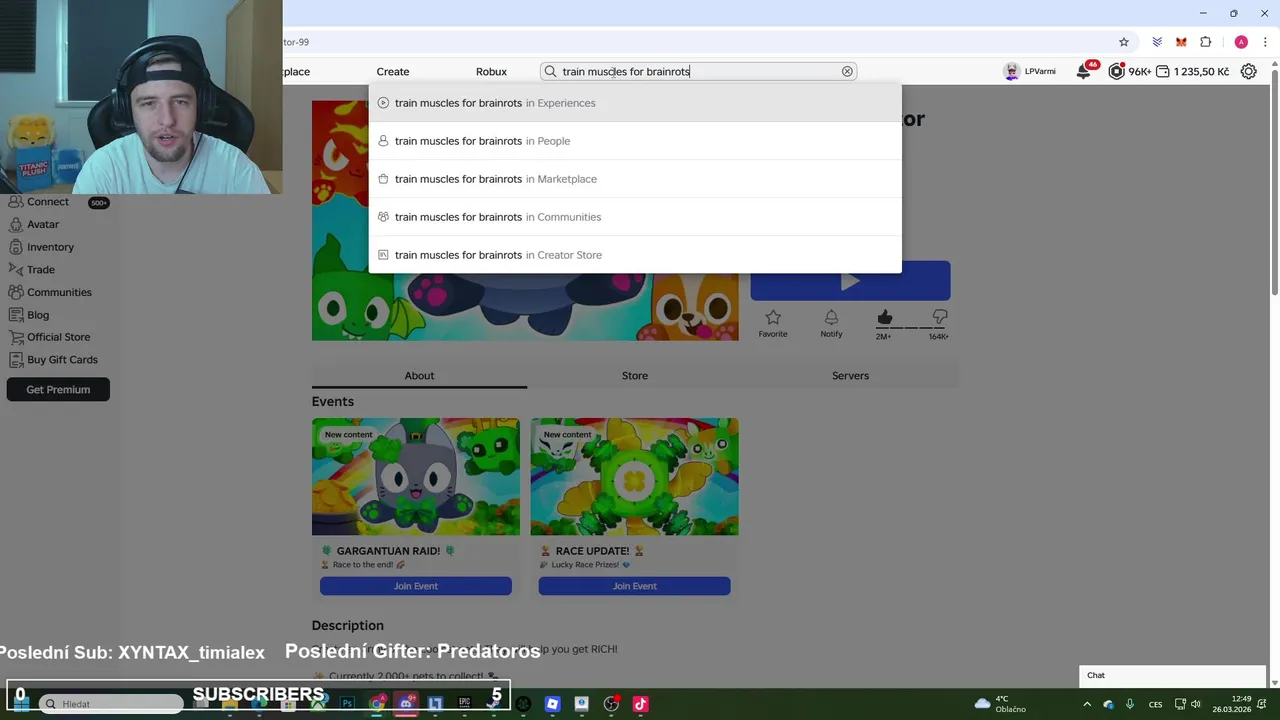Join the RACE UPDATE event
Viewport: 1280px width, 720px height.
(635, 586)
